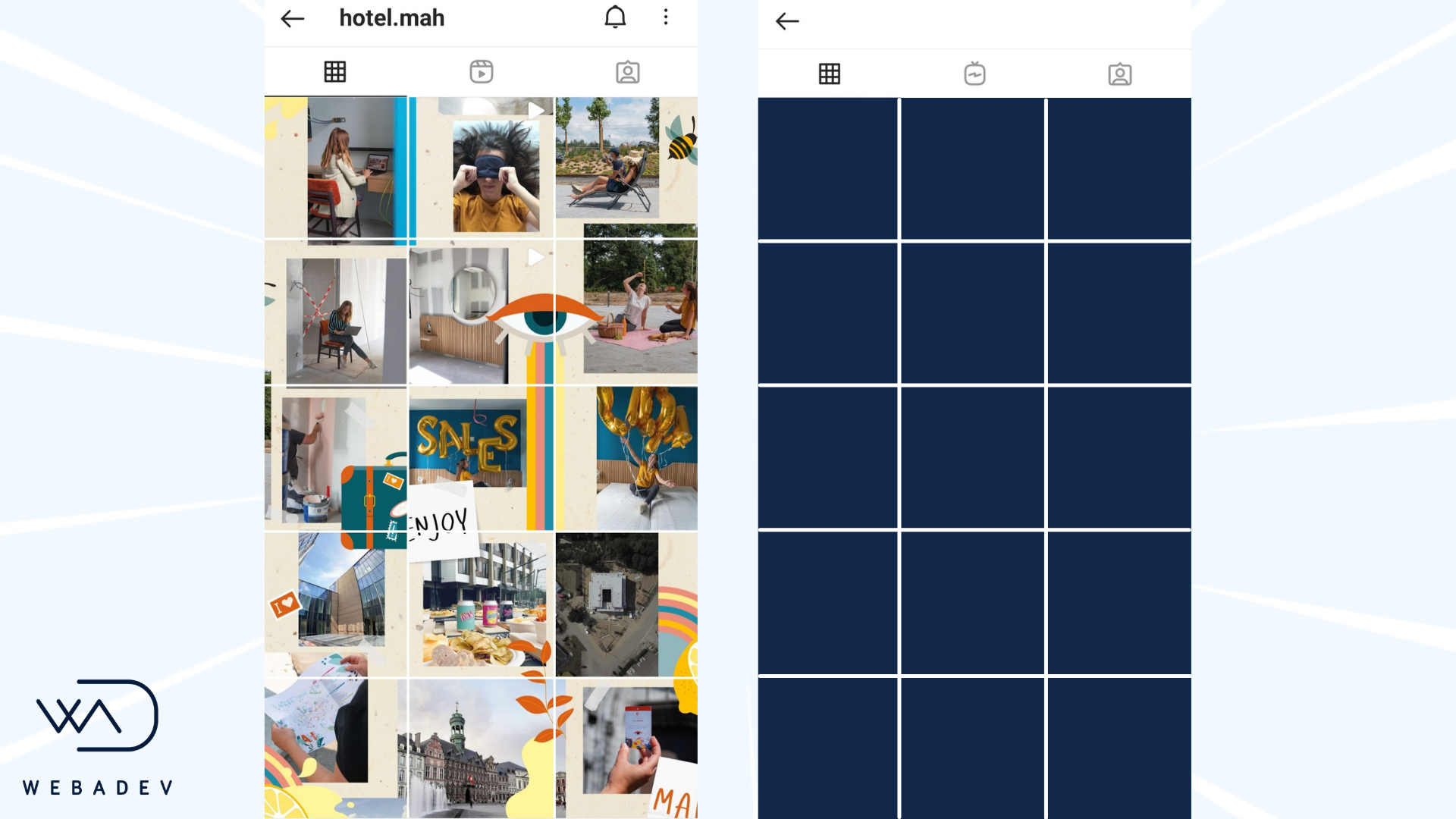Open the aerial drone view post
Screen dimensions: 1456x819
[x=626, y=604]
